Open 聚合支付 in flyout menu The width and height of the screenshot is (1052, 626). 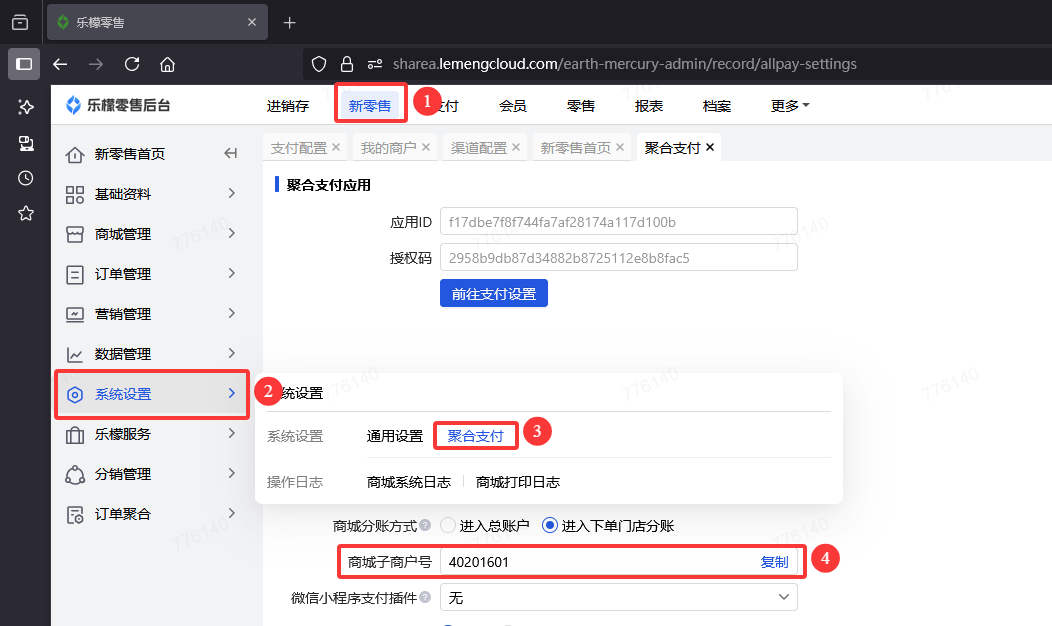tap(475, 436)
